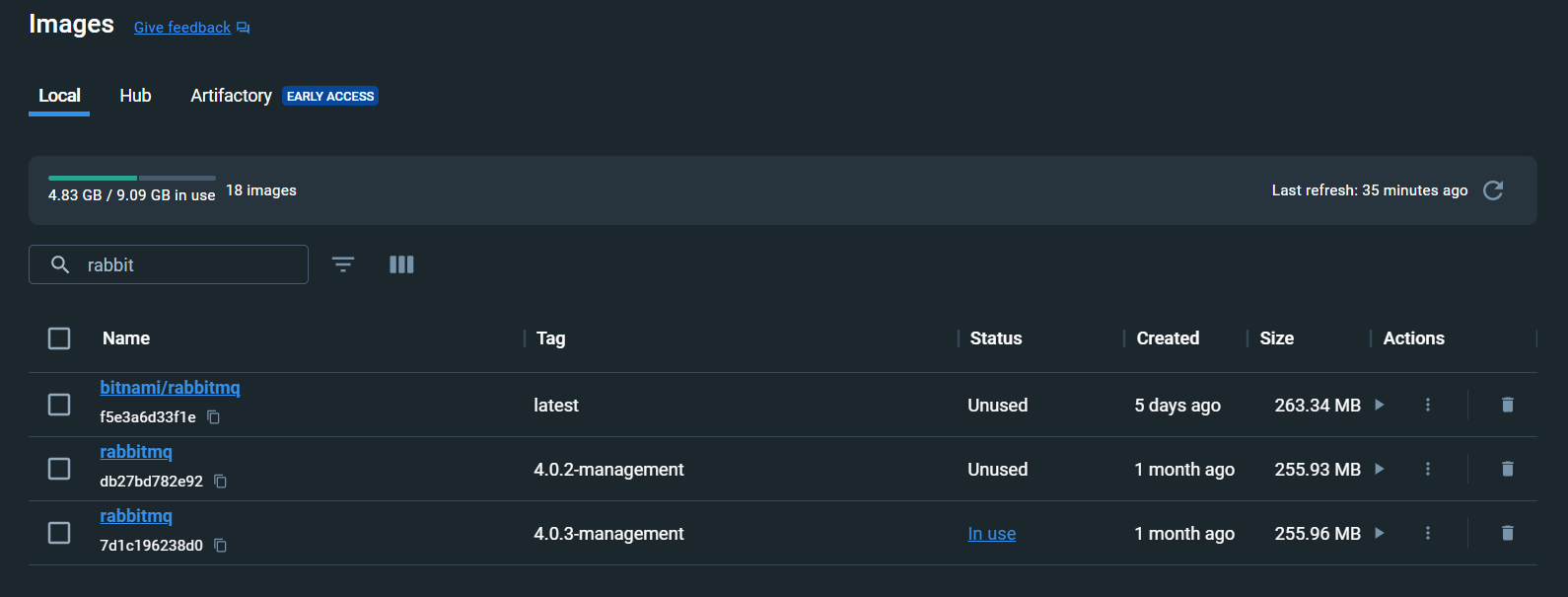Image resolution: width=1568 pixels, height=597 pixels.
Task: Expand more actions for 4.0.3-management image
Action: pos(1427,533)
